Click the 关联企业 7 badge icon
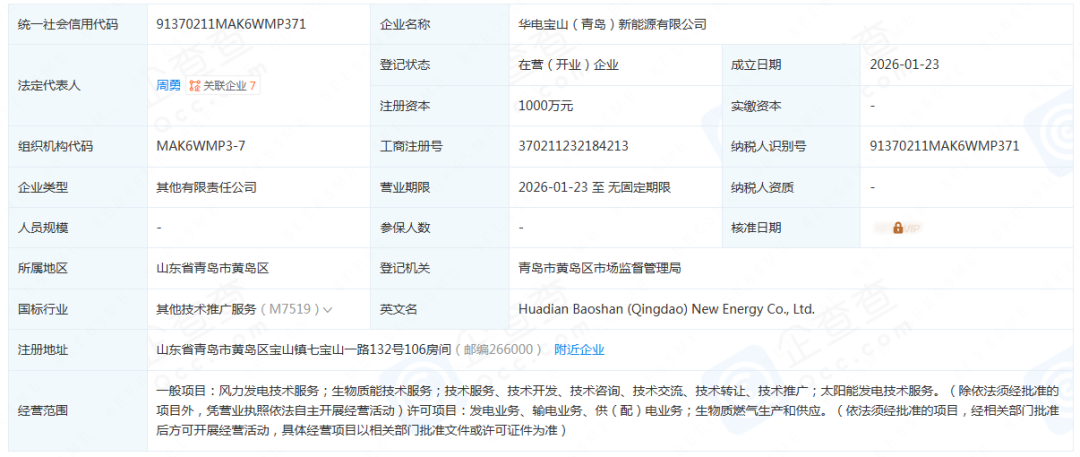The width and height of the screenshot is (1080, 457). click(196, 86)
